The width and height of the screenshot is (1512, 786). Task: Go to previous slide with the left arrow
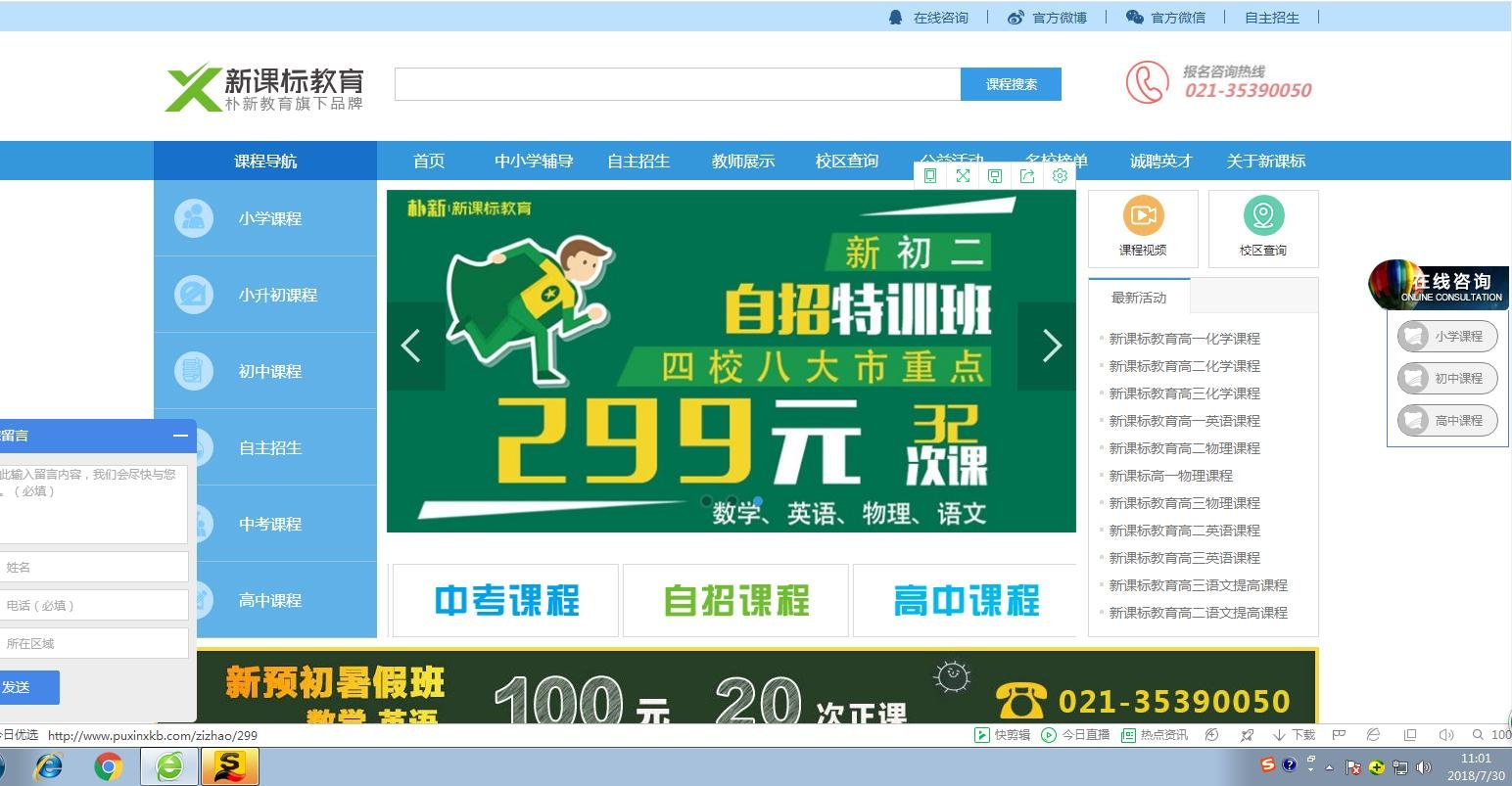[x=410, y=346]
